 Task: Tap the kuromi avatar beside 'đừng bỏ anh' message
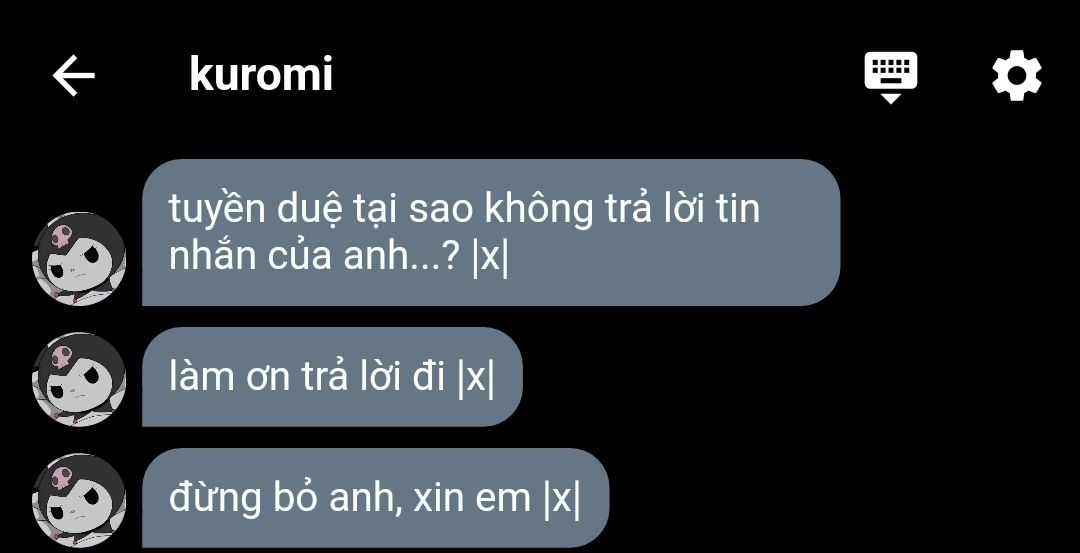tap(79, 500)
